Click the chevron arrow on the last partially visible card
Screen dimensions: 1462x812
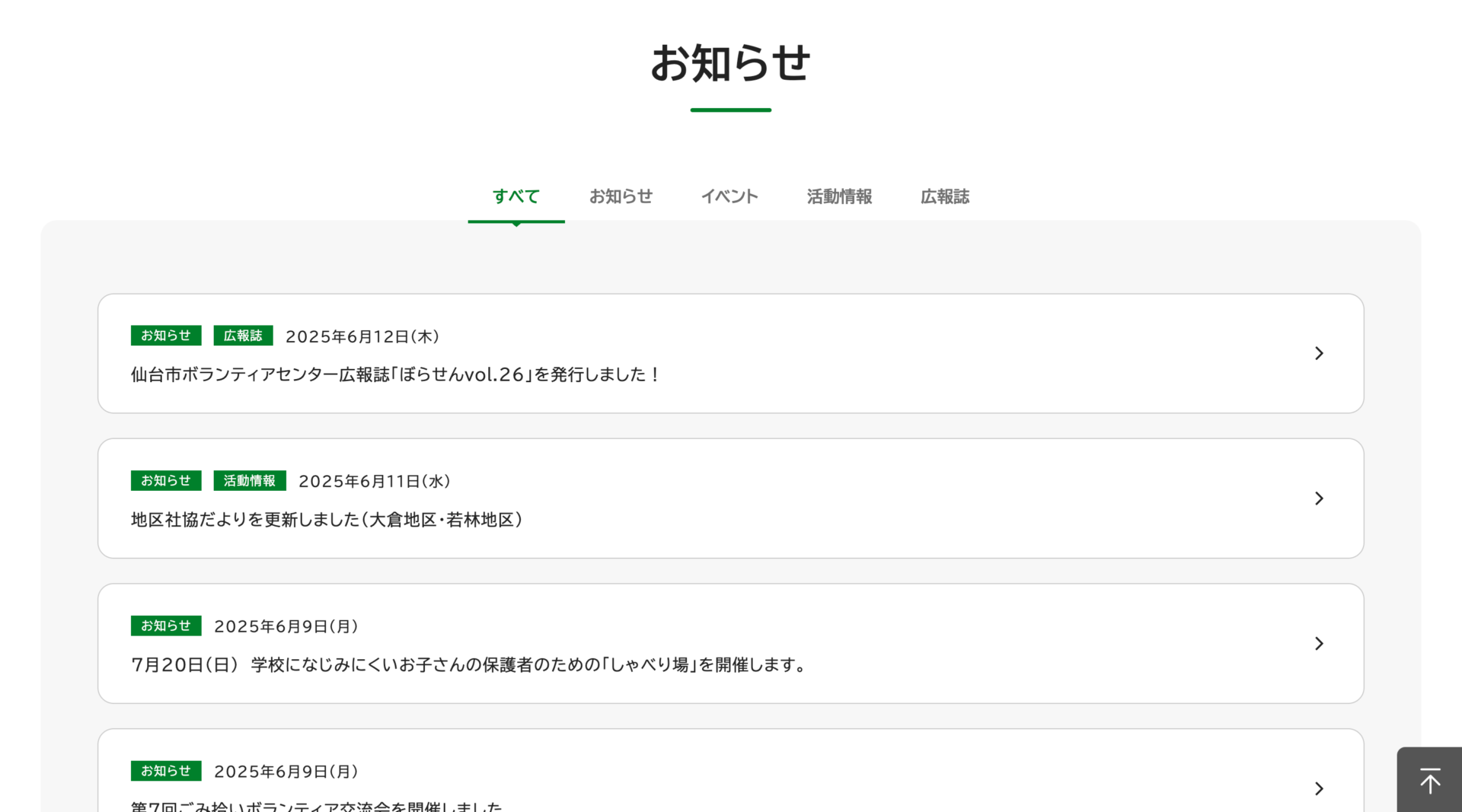click(1319, 788)
